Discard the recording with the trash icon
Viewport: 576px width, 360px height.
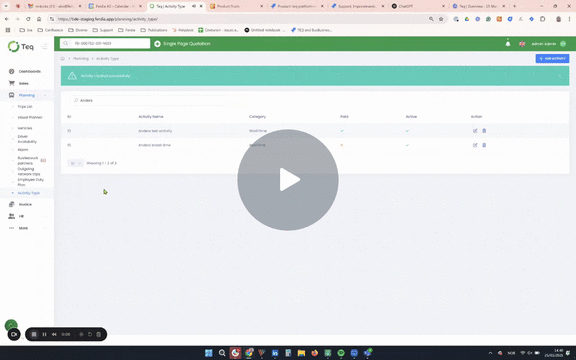[98, 334]
